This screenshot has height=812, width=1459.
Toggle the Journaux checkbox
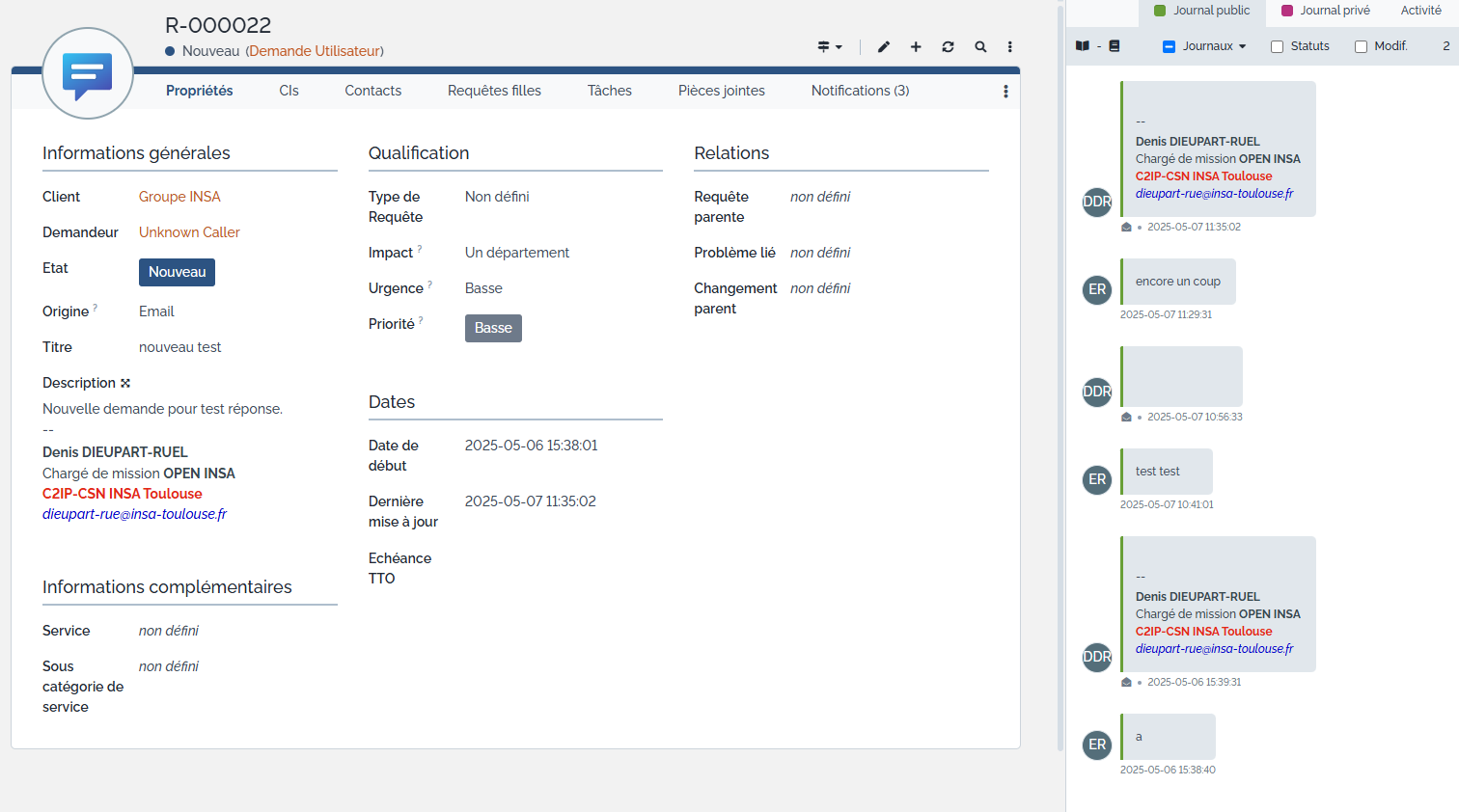coord(1169,46)
